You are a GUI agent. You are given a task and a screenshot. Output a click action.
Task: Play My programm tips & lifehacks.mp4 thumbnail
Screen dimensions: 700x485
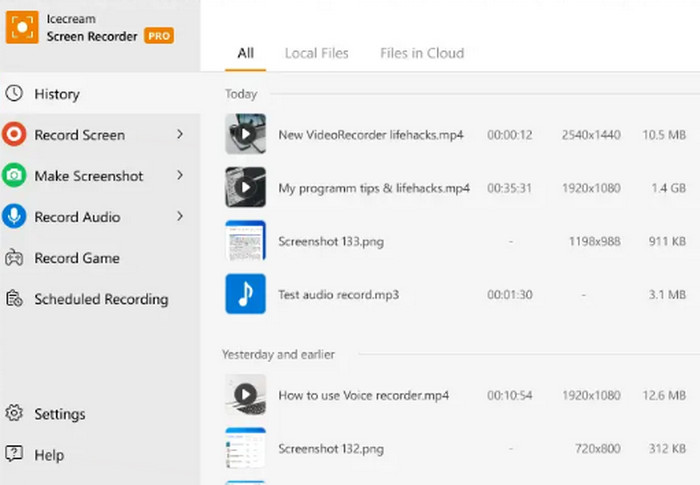[x=245, y=187]
